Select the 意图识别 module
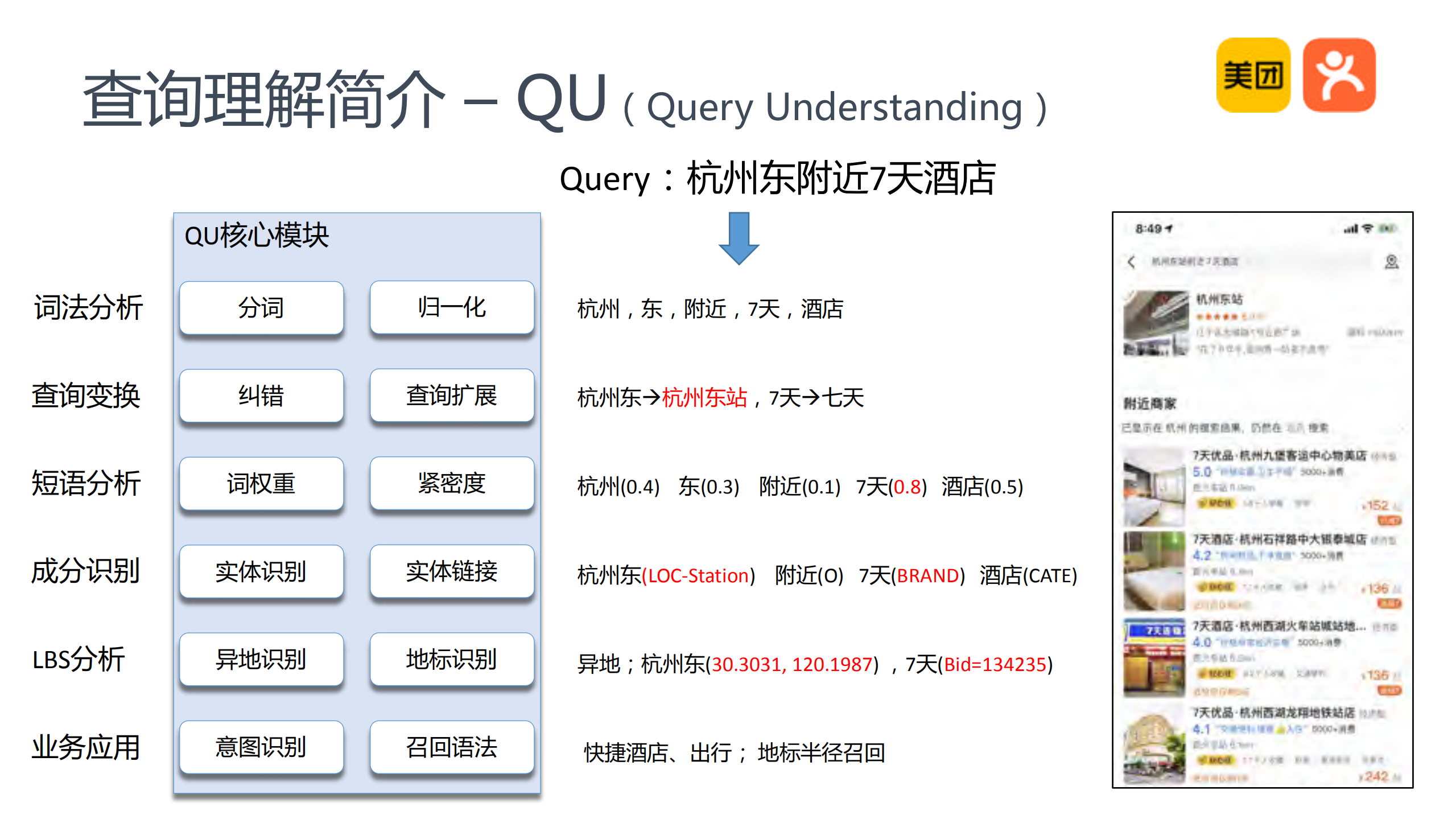 [261, 748]
